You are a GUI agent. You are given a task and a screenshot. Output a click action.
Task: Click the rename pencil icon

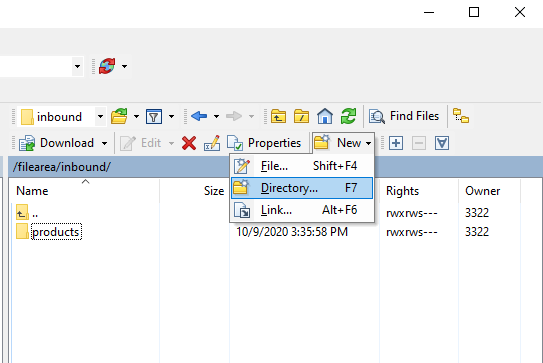tap(212, 143)
